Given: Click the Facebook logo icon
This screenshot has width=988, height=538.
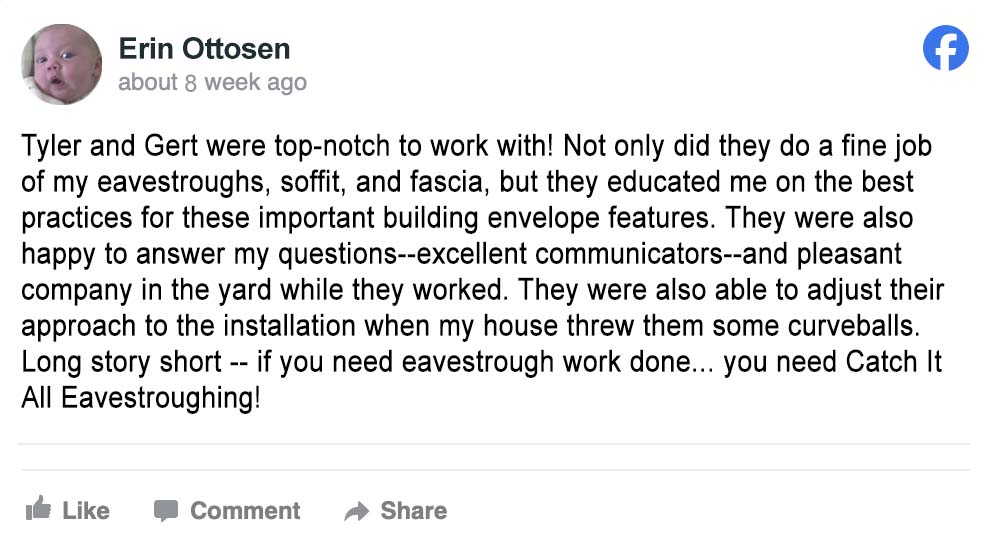Looking at the screenshot, I should point(945,48).
